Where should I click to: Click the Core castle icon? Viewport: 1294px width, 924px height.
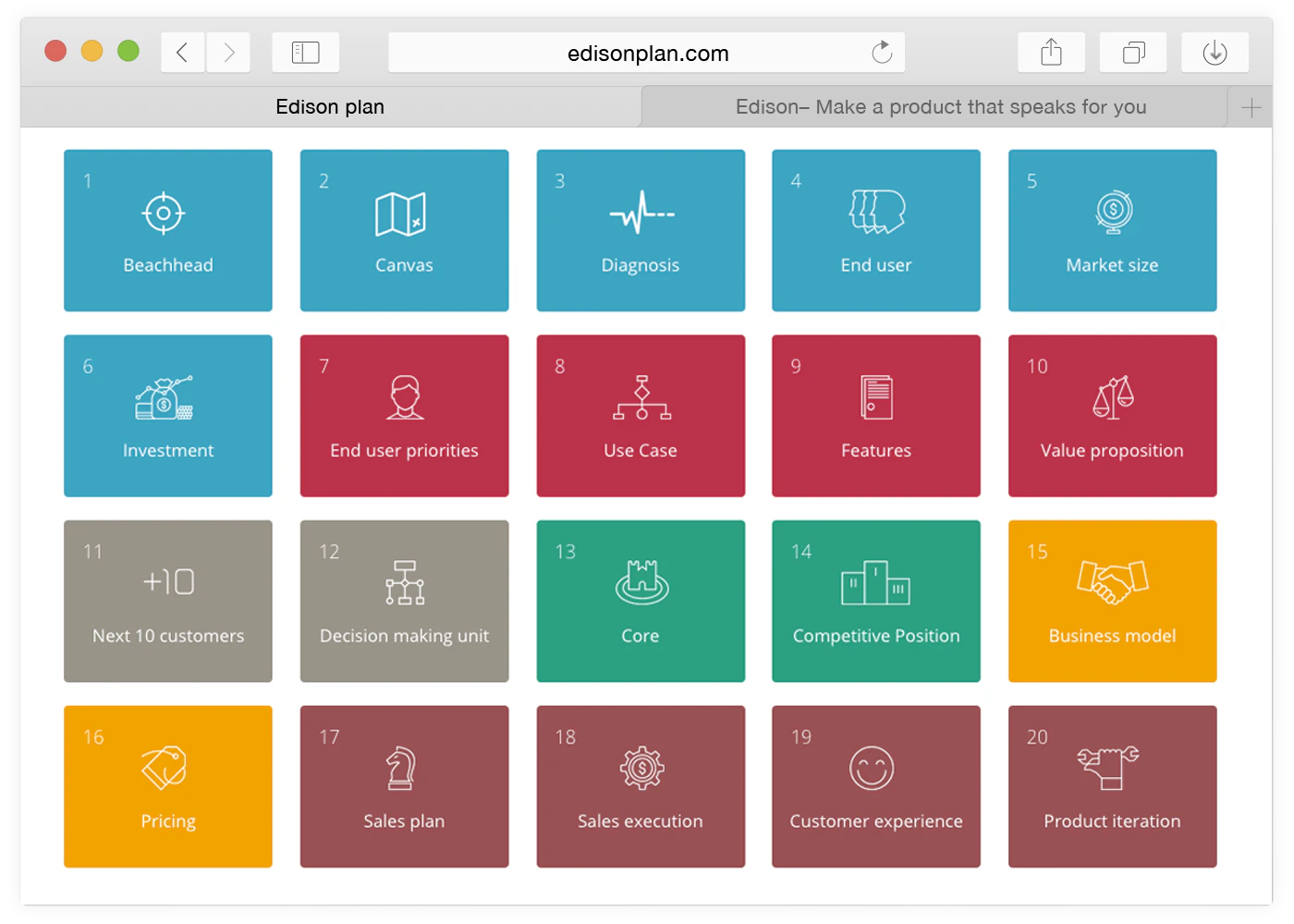tap(641, 582)
